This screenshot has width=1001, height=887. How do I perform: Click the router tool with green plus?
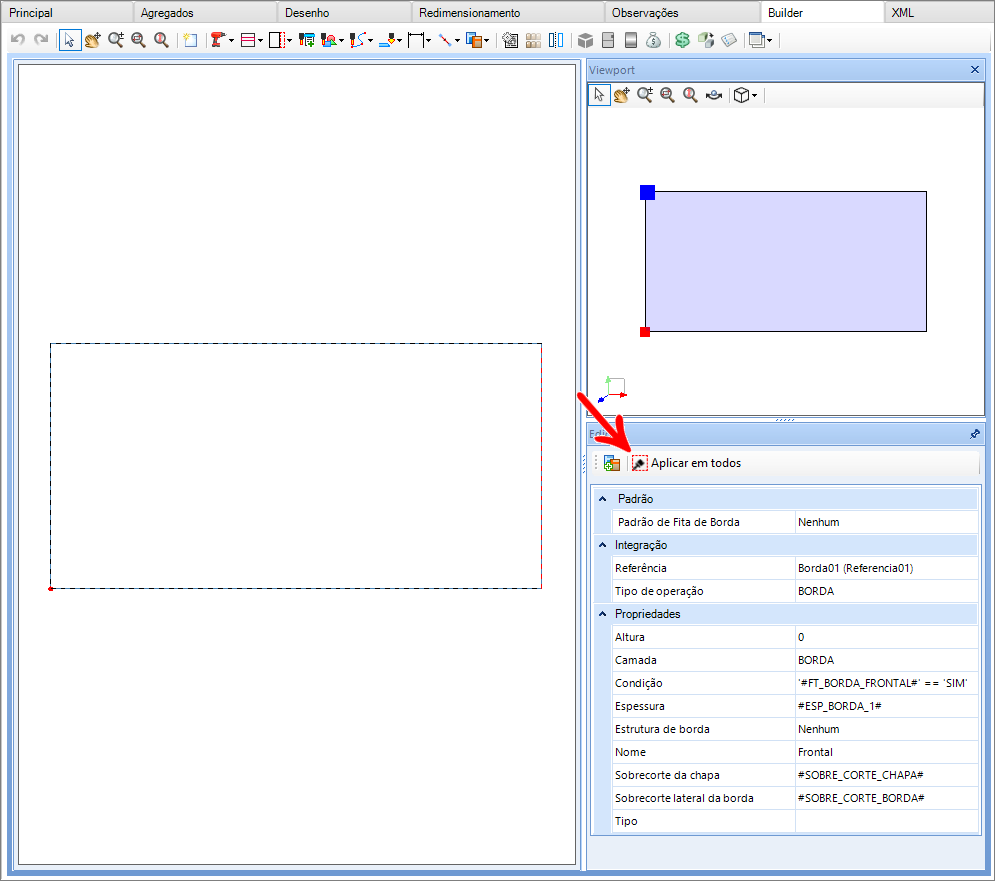click(x=307, y=40)
